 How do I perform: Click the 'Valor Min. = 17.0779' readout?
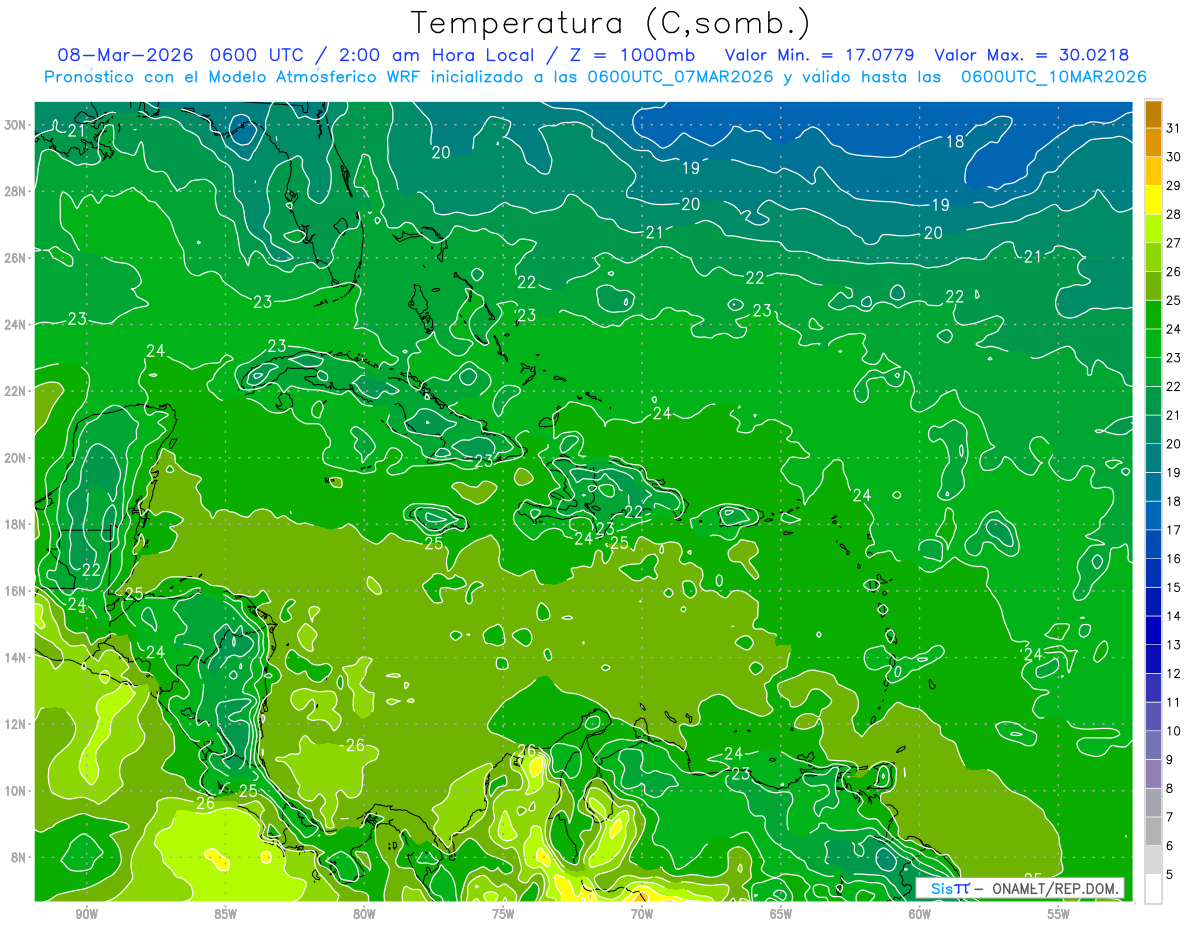pos(820,55)
